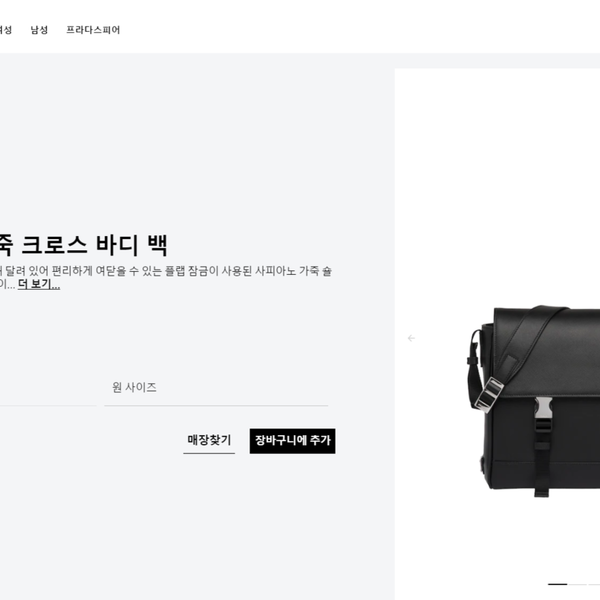Open the 남성 menu
600x600 pixels.
(x=39, y=30)
